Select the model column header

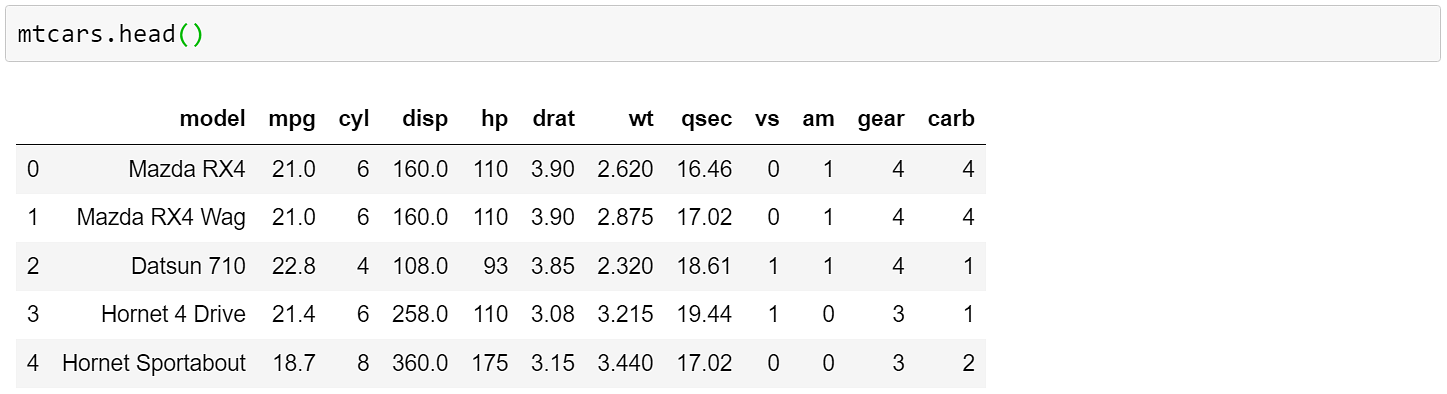click(x=212, y=119)
